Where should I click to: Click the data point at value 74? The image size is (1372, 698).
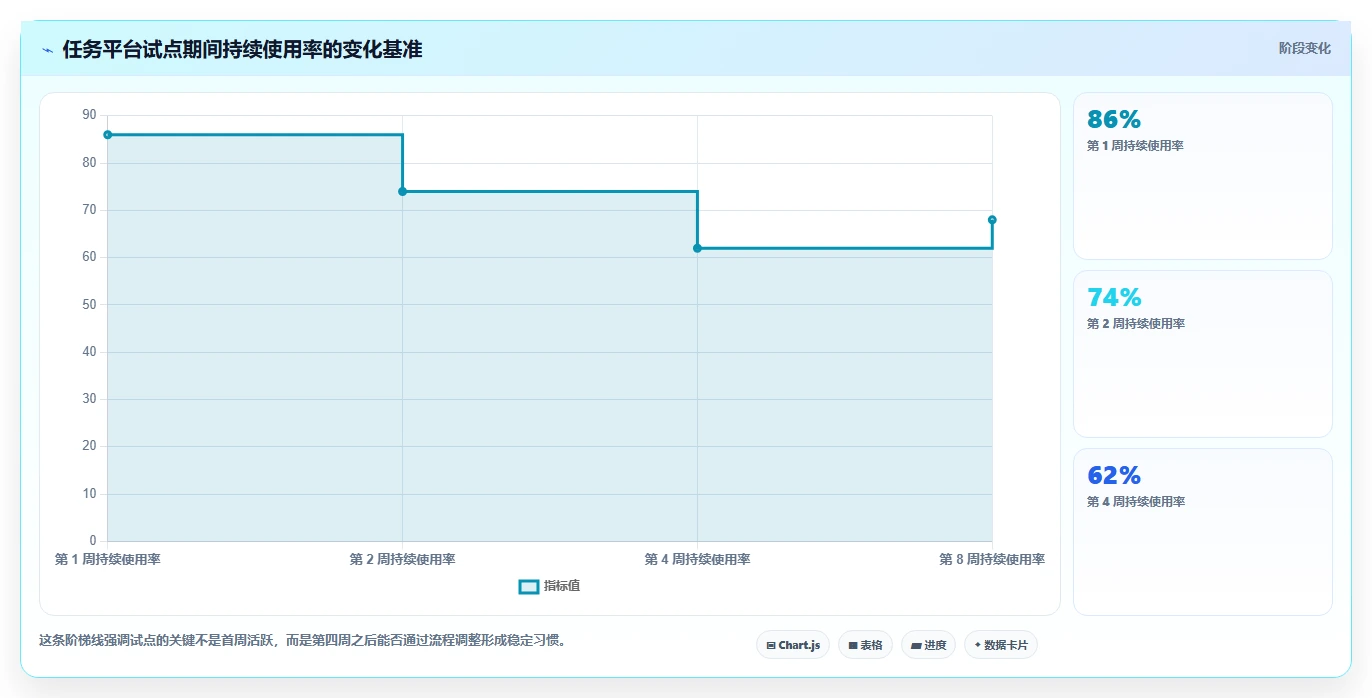pyautogui.click(x=402, y=191)
